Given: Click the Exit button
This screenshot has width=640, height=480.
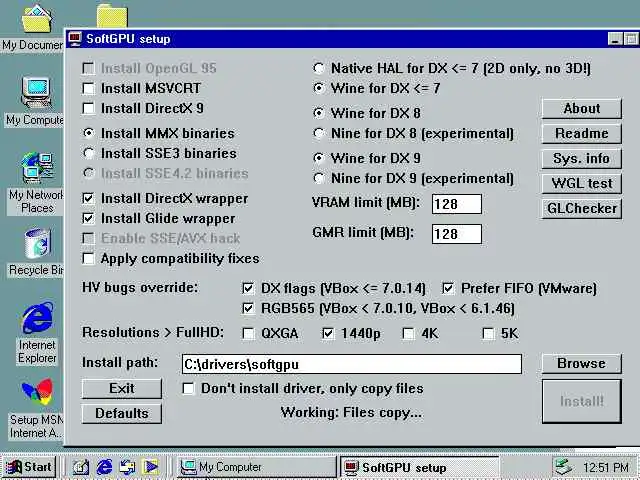Looking at the screenshot, I should (122, 388).
